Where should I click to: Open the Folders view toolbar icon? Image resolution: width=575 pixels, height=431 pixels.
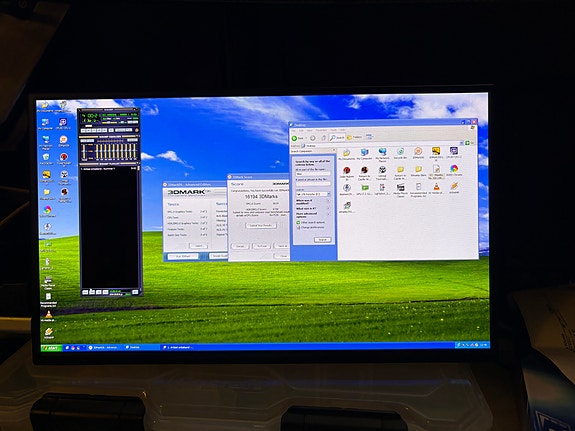[354, 137]
